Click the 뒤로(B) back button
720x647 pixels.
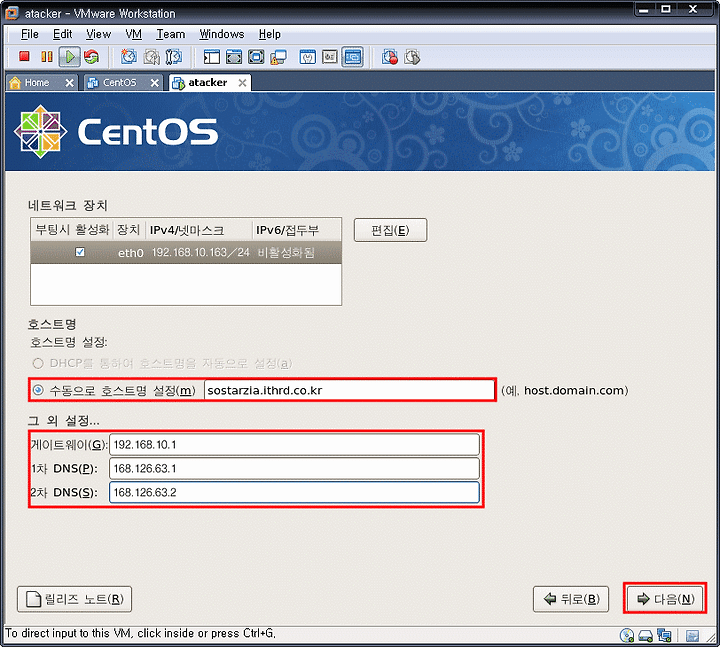click(x=571, y=599)
